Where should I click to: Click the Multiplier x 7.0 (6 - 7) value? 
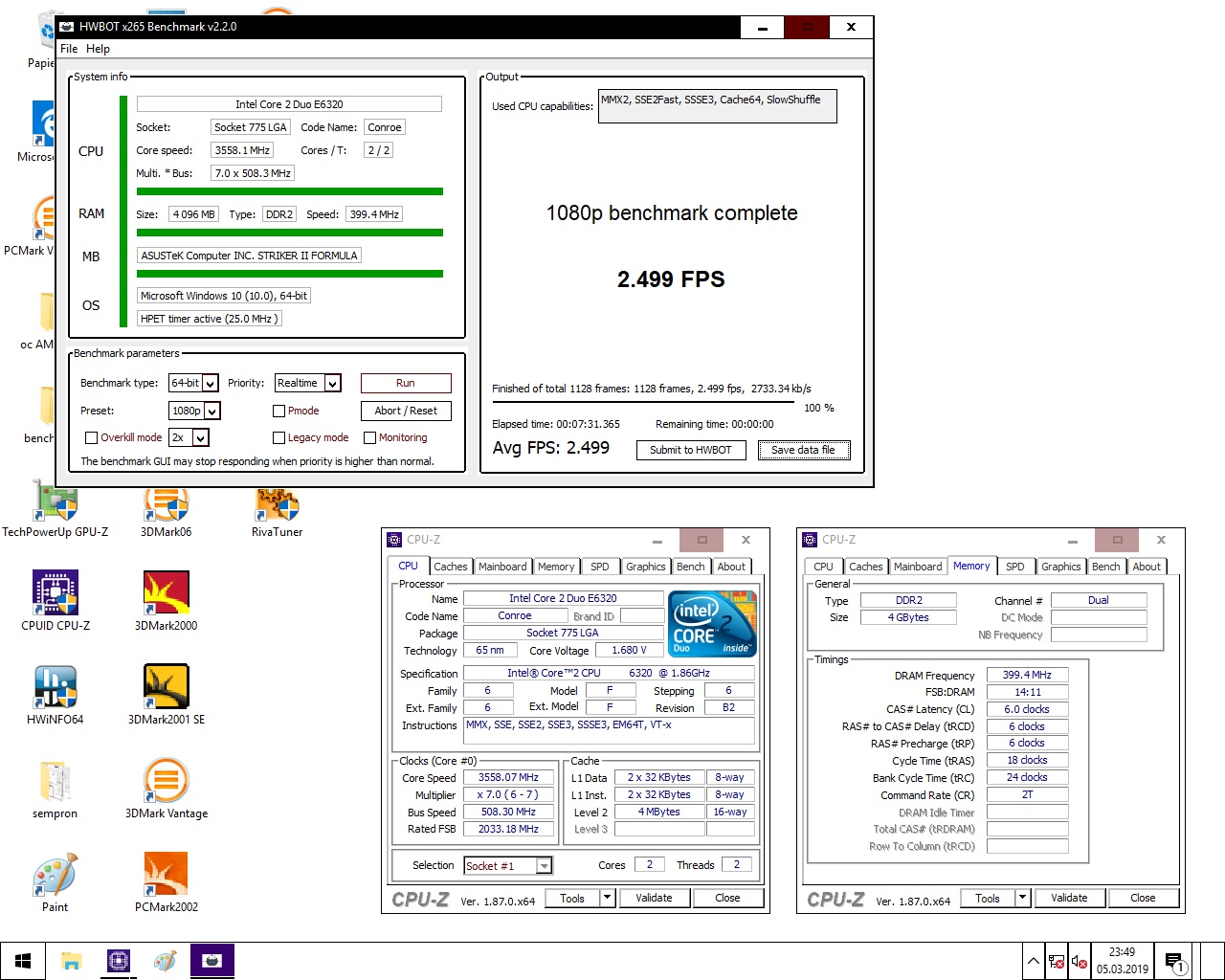(x=508, y=795)
